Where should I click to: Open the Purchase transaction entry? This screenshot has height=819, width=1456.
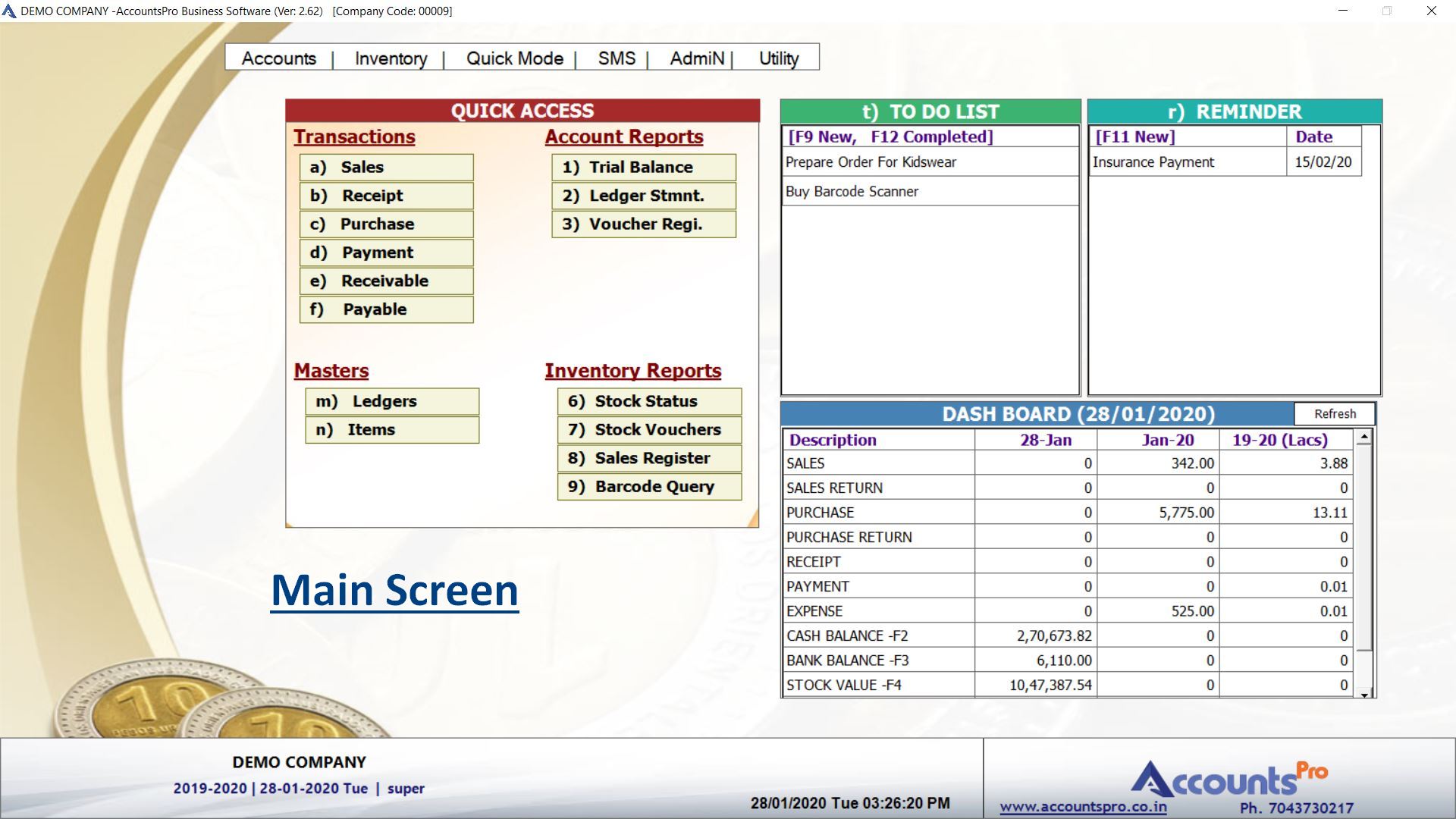pos(386,224)
